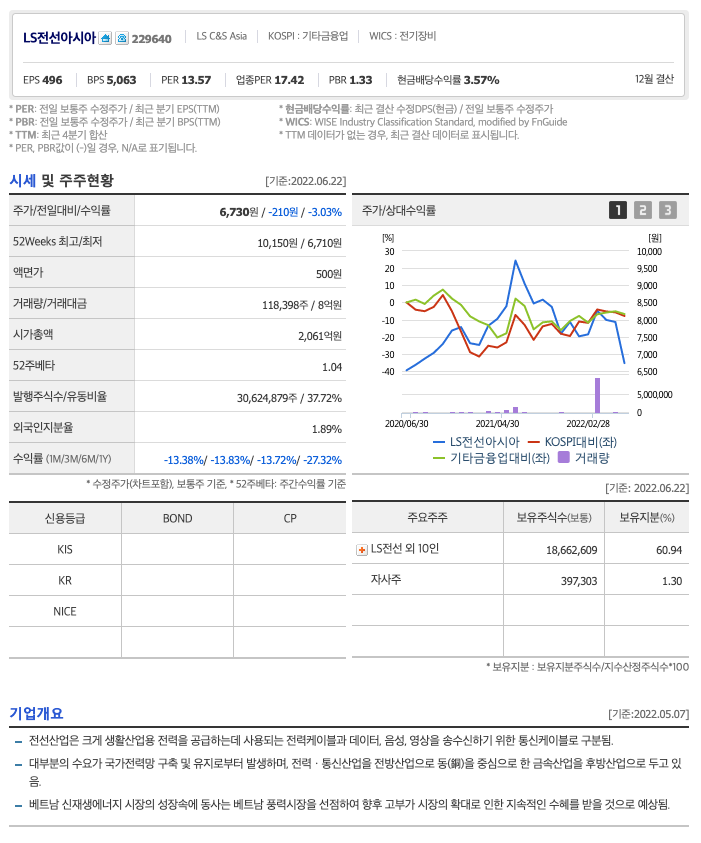
Task: Click the [기준:2022.05.07] date label
Action: (648, 714)
